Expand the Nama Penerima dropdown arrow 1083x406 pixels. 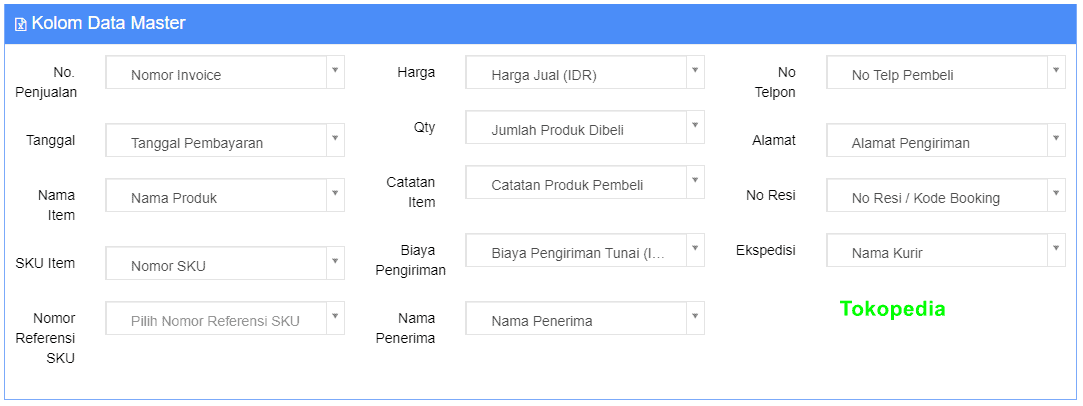pos(696,316)
